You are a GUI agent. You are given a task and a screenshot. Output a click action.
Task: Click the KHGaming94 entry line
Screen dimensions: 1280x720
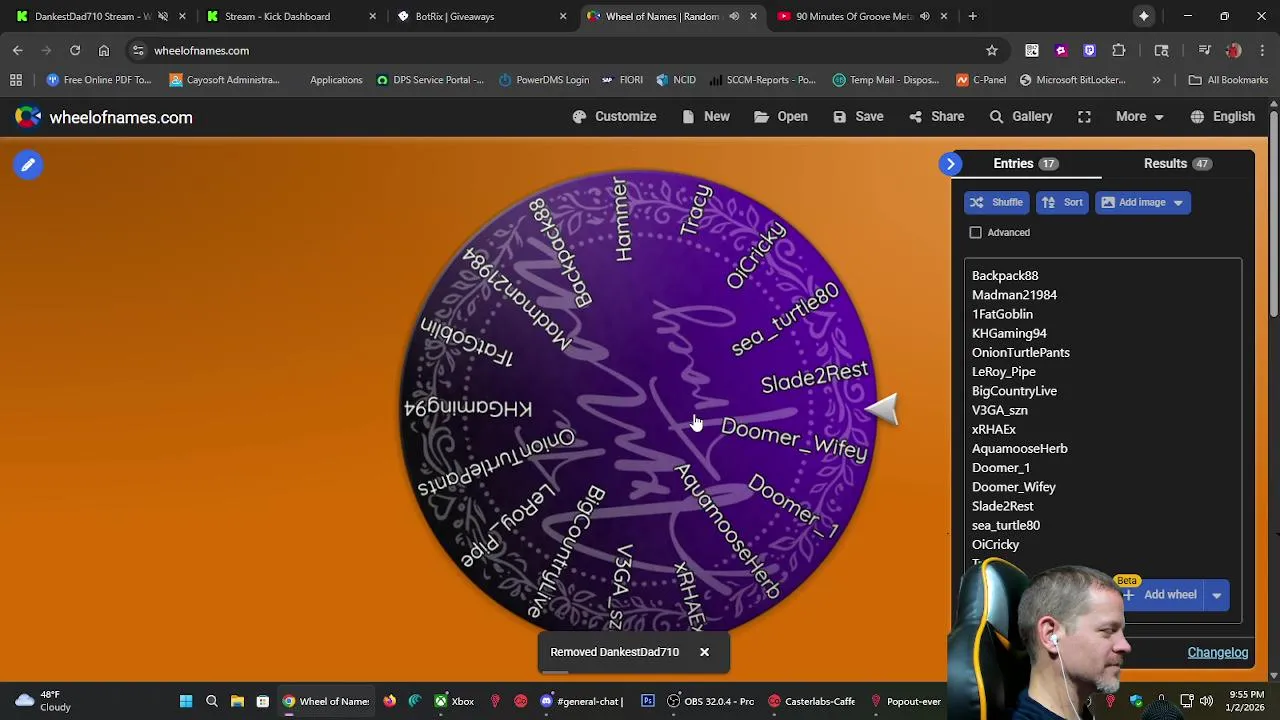pyautogui.click(x=1009, y=333)
